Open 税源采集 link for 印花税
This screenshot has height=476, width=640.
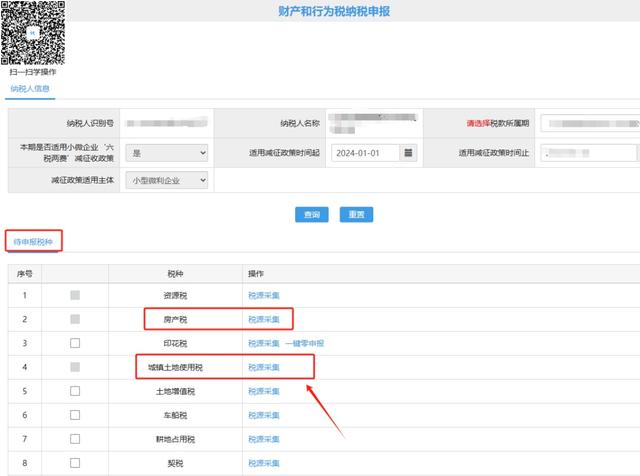pyautogui.click(x=264, y=343)
